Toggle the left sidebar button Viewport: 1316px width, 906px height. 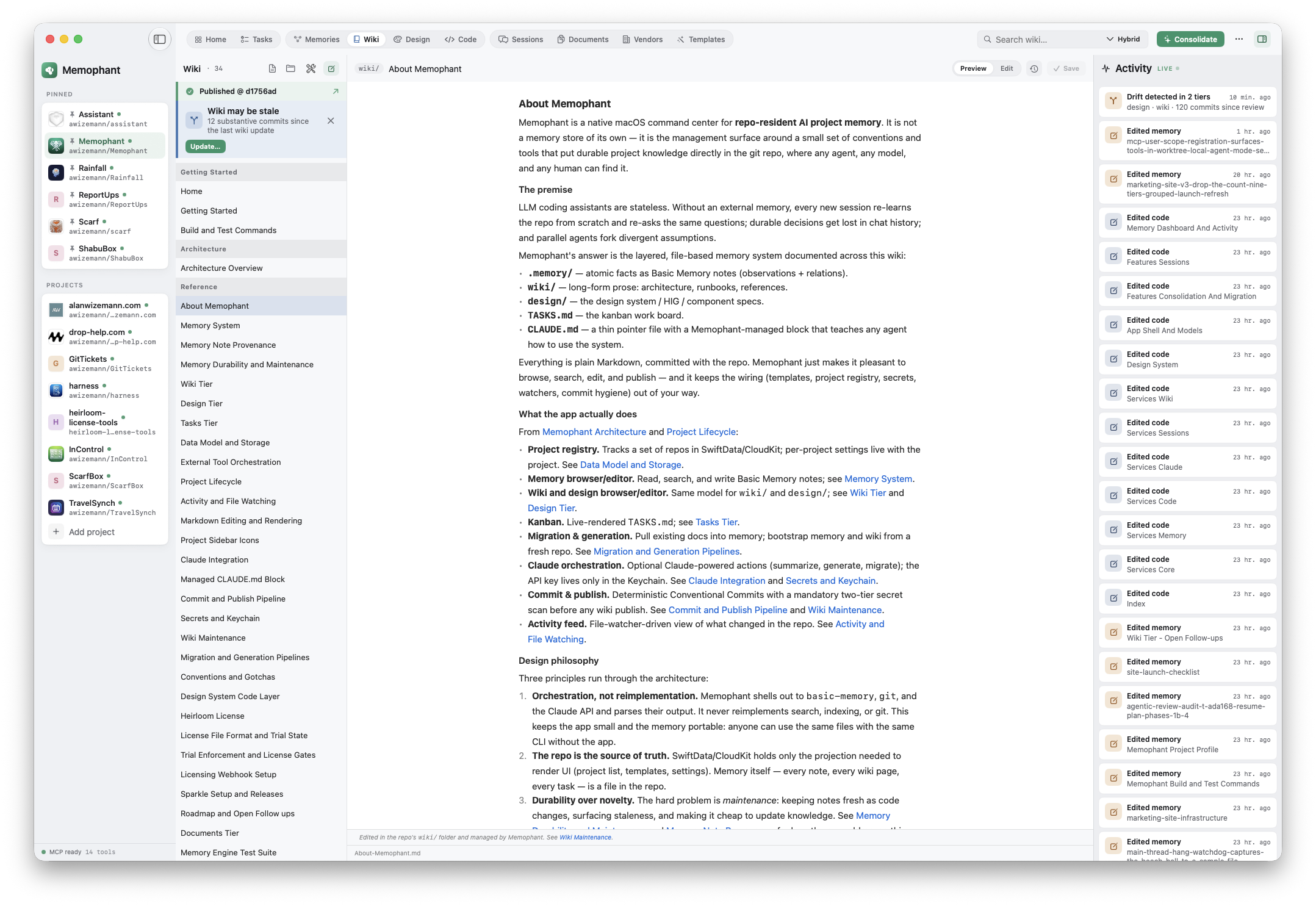[159, 39]
